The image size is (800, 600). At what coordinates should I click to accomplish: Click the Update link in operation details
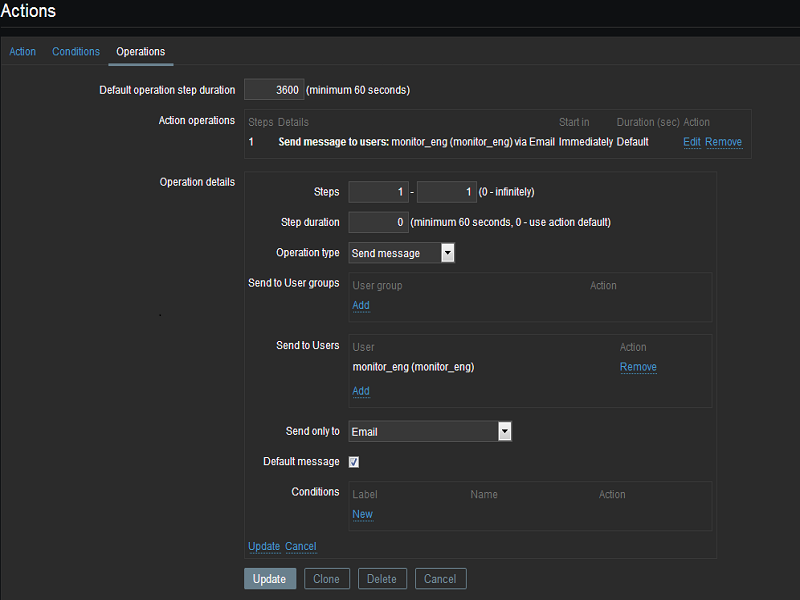[x=264, y=546]
